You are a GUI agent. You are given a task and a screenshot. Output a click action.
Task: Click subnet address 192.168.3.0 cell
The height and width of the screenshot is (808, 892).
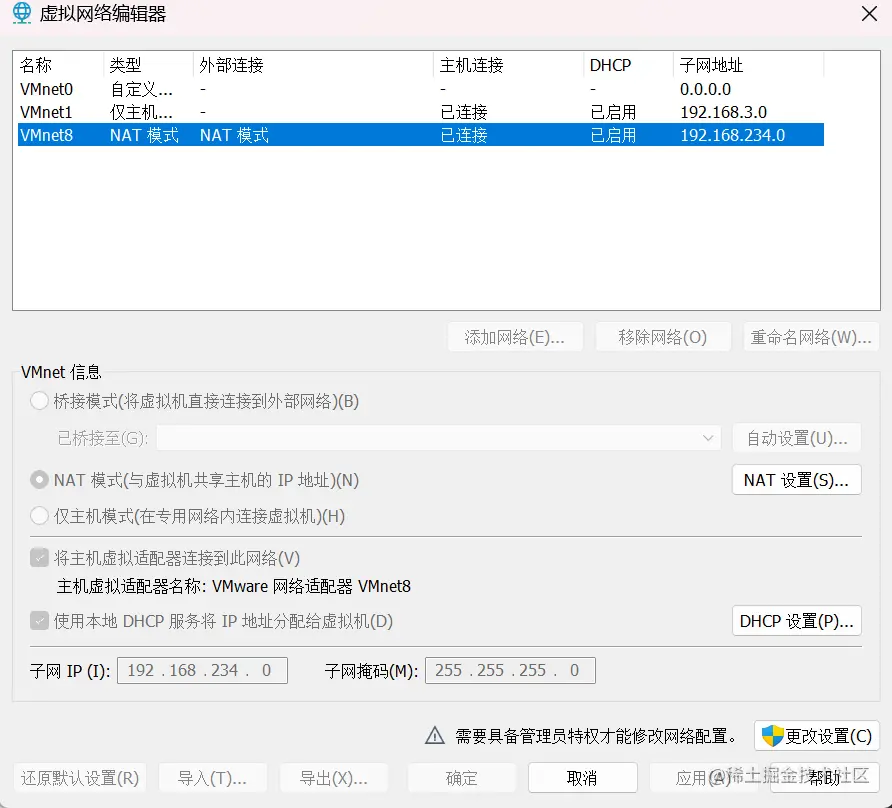[724, 112]
